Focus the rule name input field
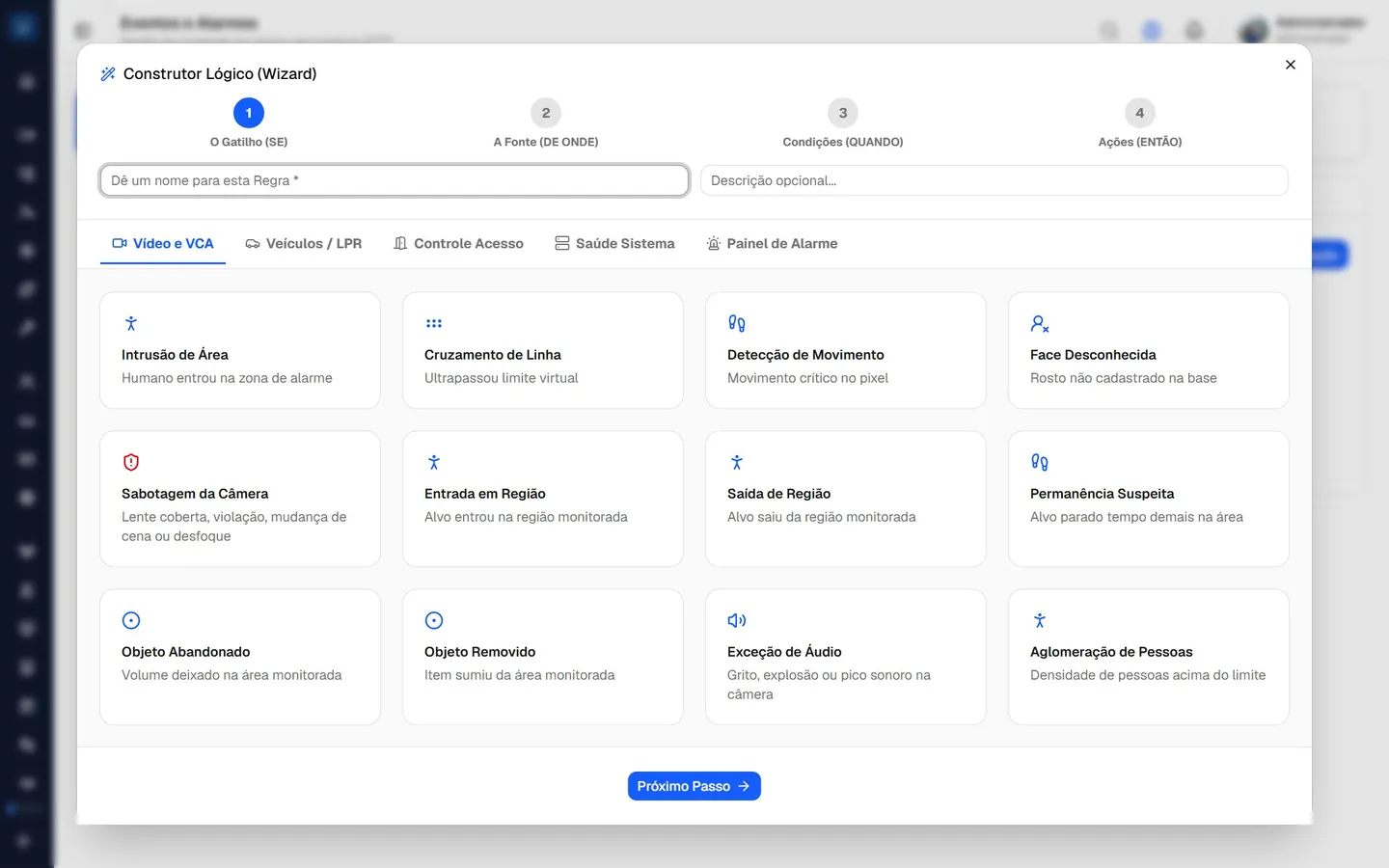Image resolution: width=1389 pixels, height=868 pixels. click(x=395, y=180)
